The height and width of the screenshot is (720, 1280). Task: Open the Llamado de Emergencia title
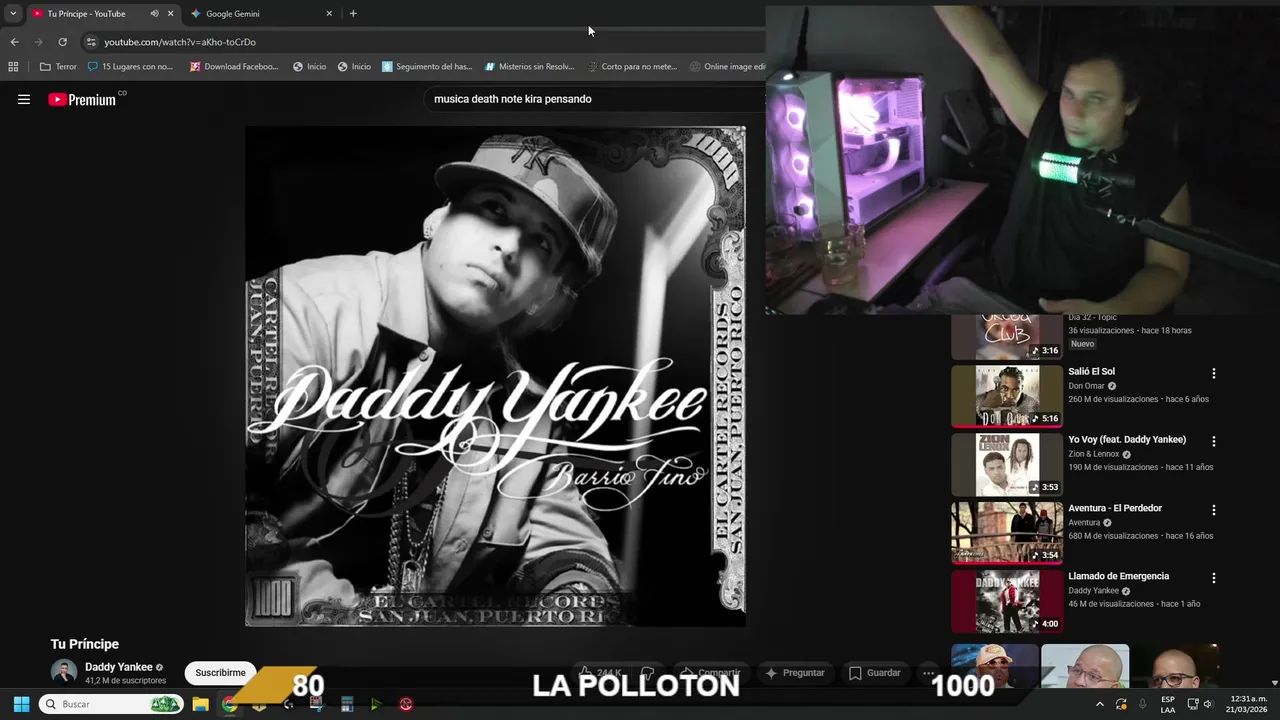1118,576
